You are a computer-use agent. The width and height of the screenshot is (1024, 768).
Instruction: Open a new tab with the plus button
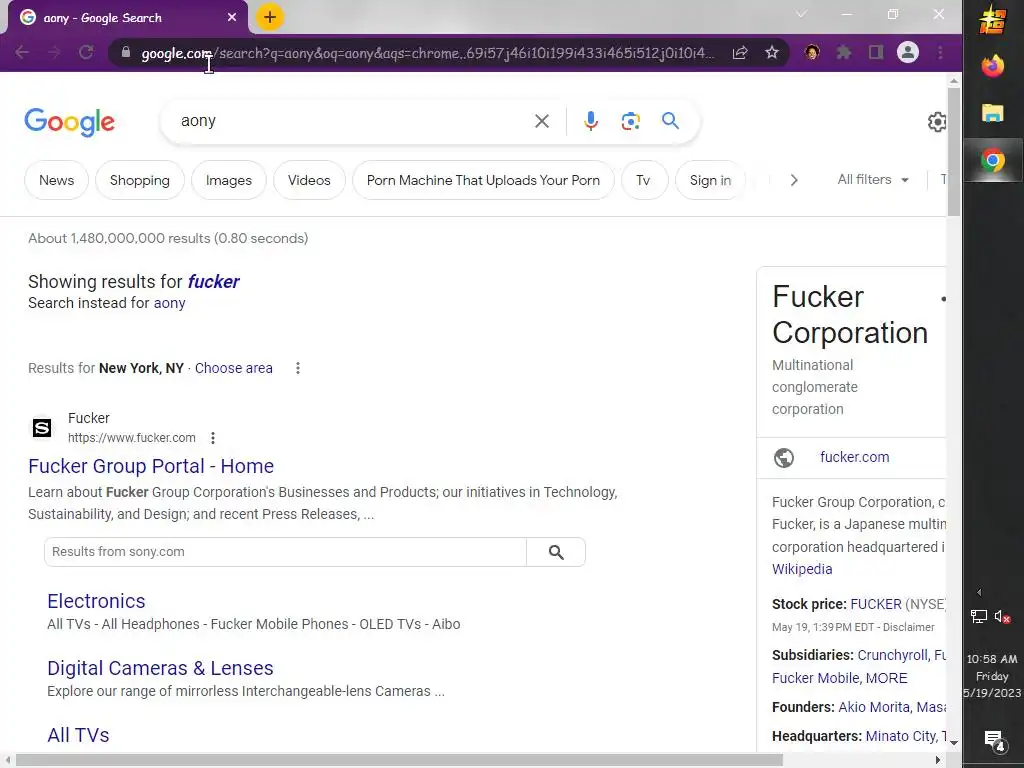click(x=270, y=17)
